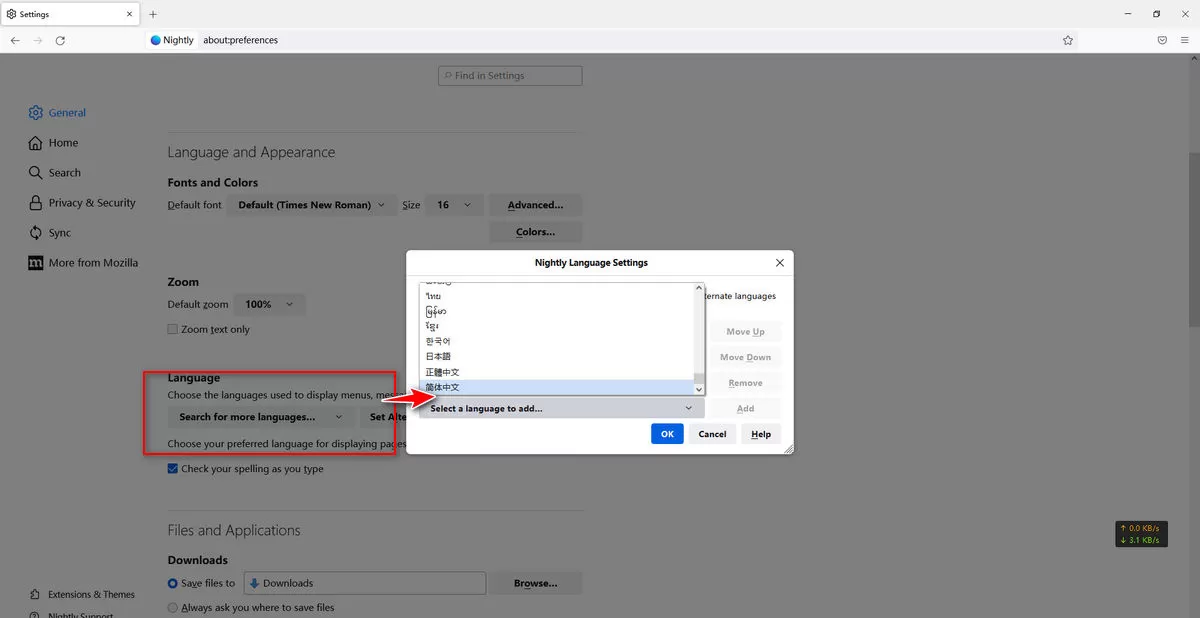Screen dimensions: 1200x618
Task: Toggle Zoom text only checkbox
Action: (173, 330)
